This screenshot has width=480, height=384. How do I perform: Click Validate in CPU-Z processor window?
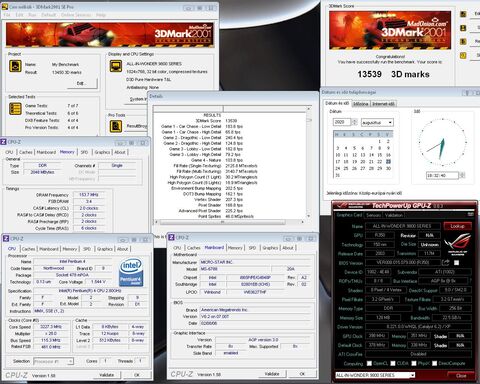click(x=106, y=375)
